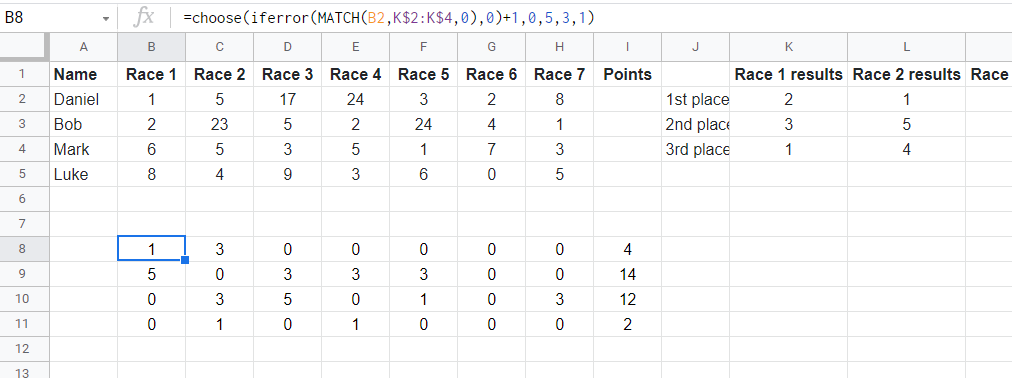Viewport: 1012px width, 378px height.
Task: Click the 'Race 2' header cell
Action: pos(219,74)
